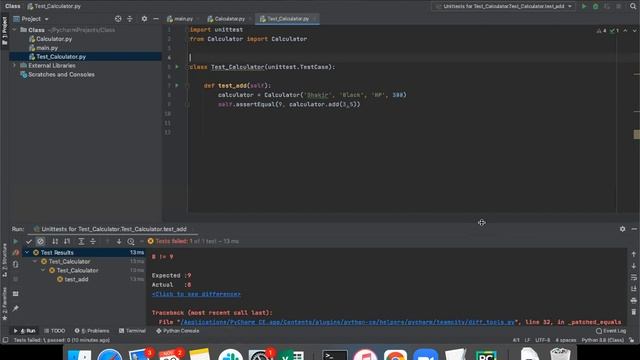The height and width of the screenshot is (360, 640).
Task: Change LF line separator in status bar
Action: 527,340
